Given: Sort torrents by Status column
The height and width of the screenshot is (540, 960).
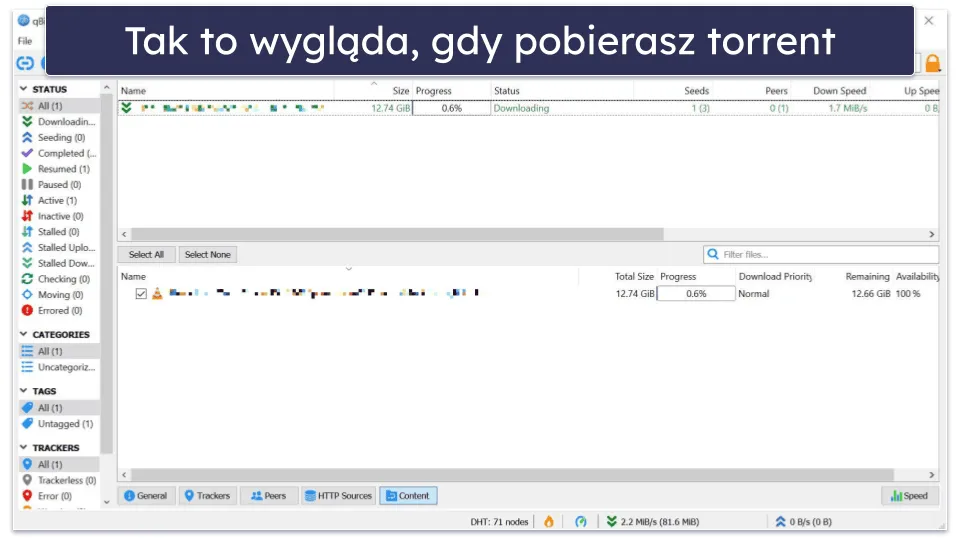Looking at the screenshot, I should point(507,91).
